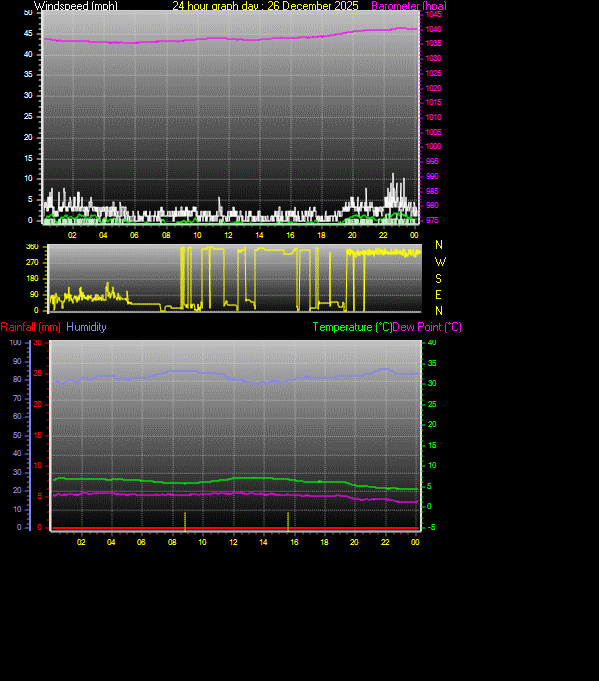The height and width of the screenshot is (681, 599).
Task: Click the 270 wind direction axis value
Action: coord(32,262)
